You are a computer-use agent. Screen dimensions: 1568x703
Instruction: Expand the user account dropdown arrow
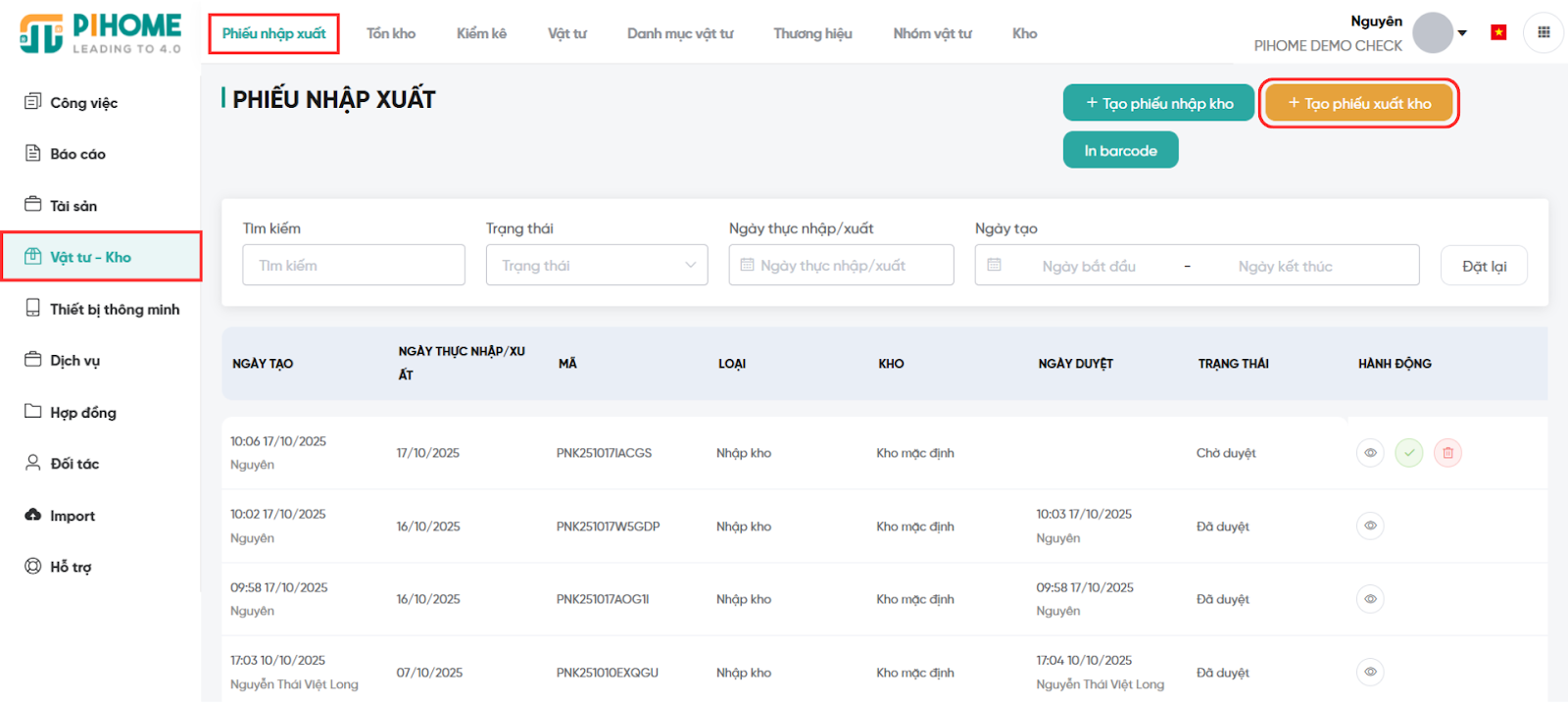pos(1462,33)
